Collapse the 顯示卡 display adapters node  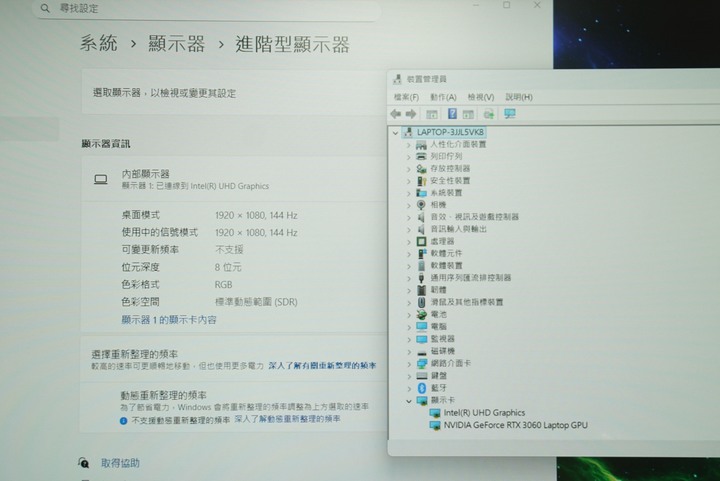tap(408, 401)
